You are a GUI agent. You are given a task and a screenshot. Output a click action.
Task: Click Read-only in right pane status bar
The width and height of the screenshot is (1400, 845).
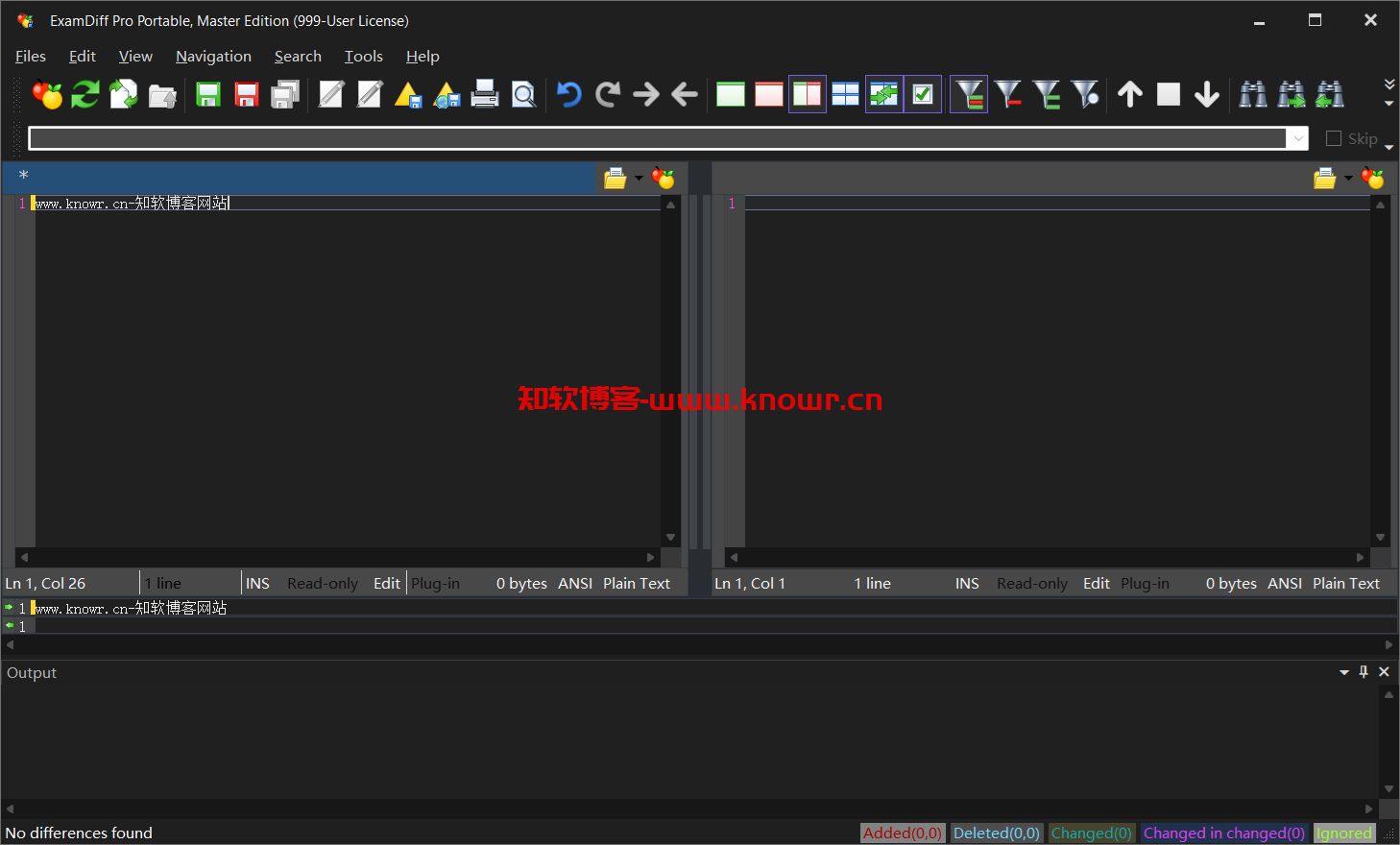[x=1032, y=584]
